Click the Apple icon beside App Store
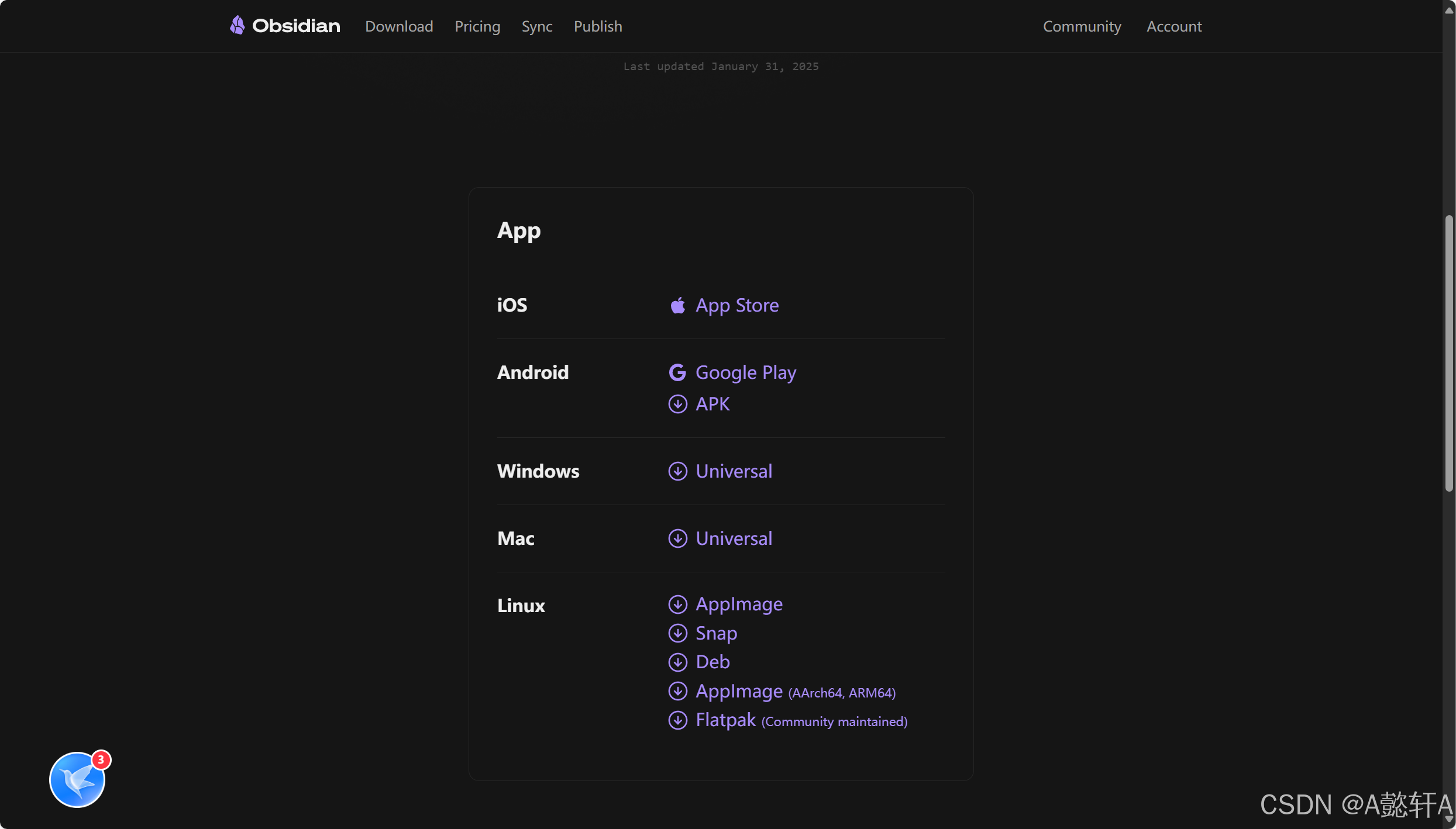This screenshot has width=1456, height=829. (677, 305)
